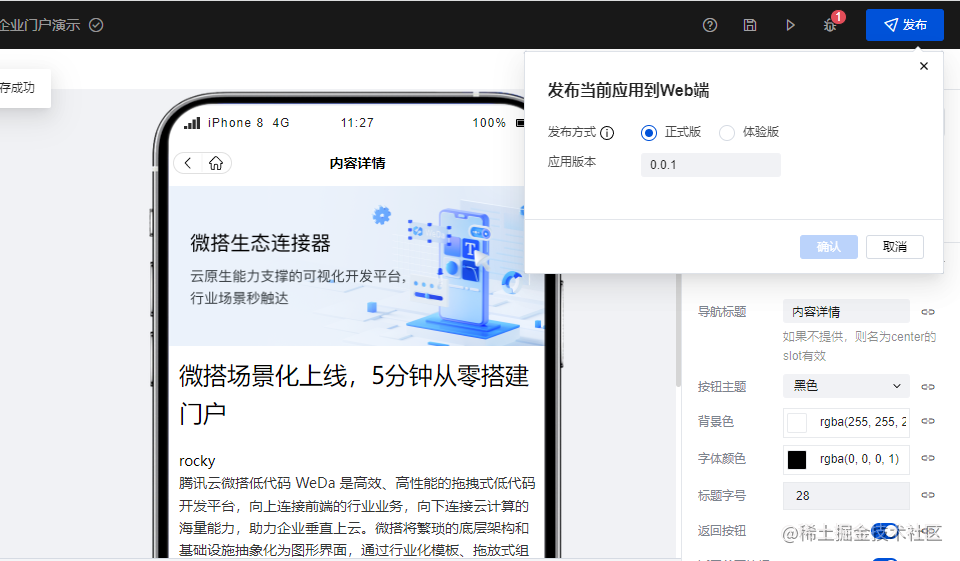Open the 字体颜色 black color swatch
960x561 pixels.
coord(797,459)
